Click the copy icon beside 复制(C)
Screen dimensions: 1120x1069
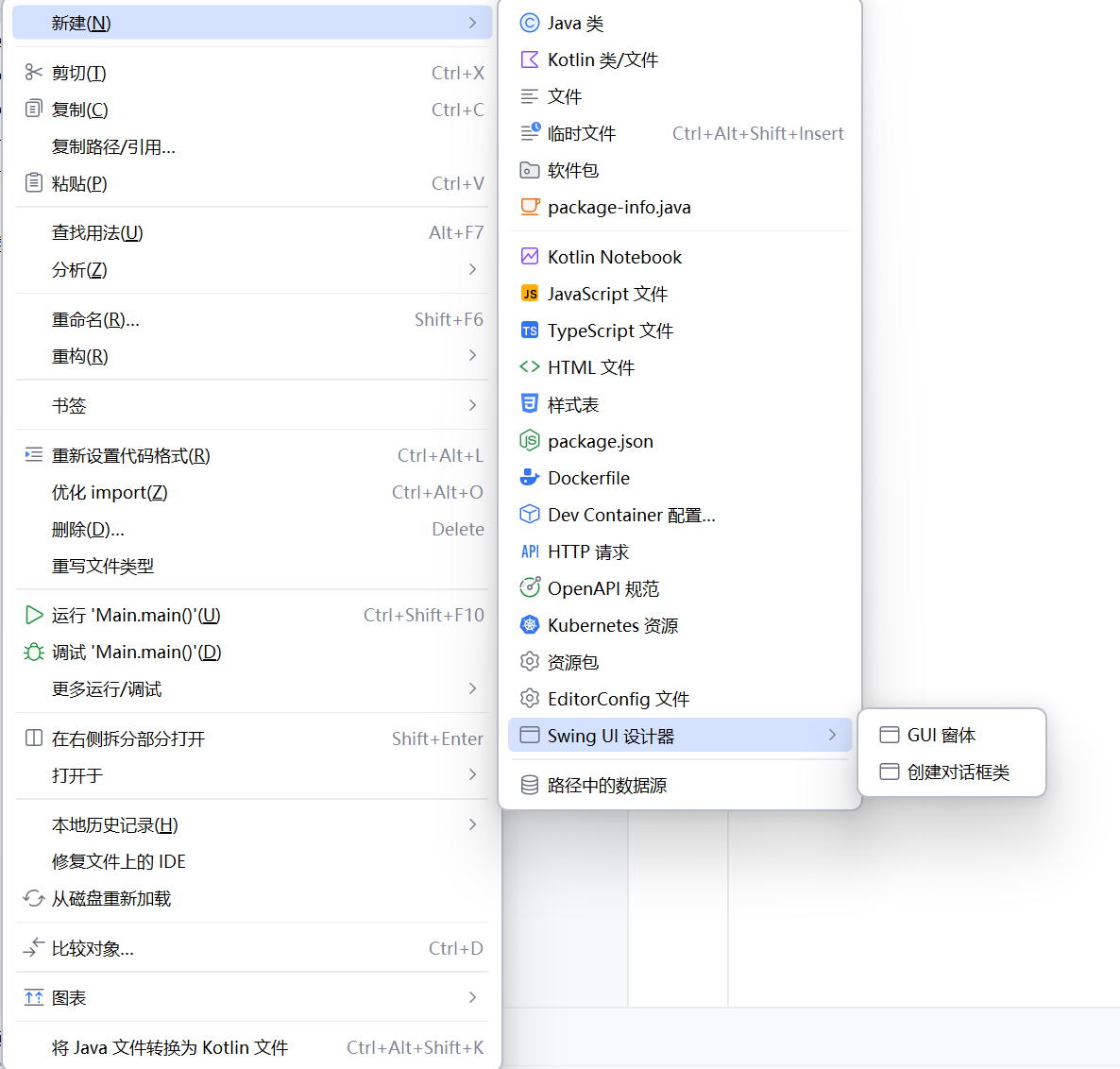34,109
